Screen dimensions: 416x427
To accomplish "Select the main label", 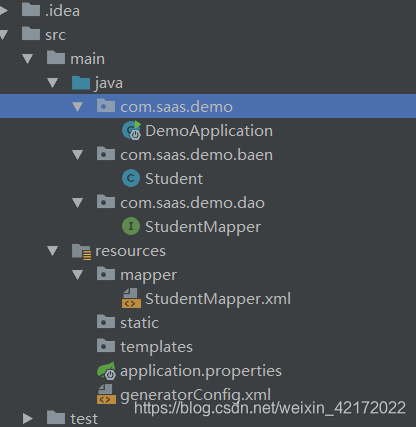I will [87, 59].
